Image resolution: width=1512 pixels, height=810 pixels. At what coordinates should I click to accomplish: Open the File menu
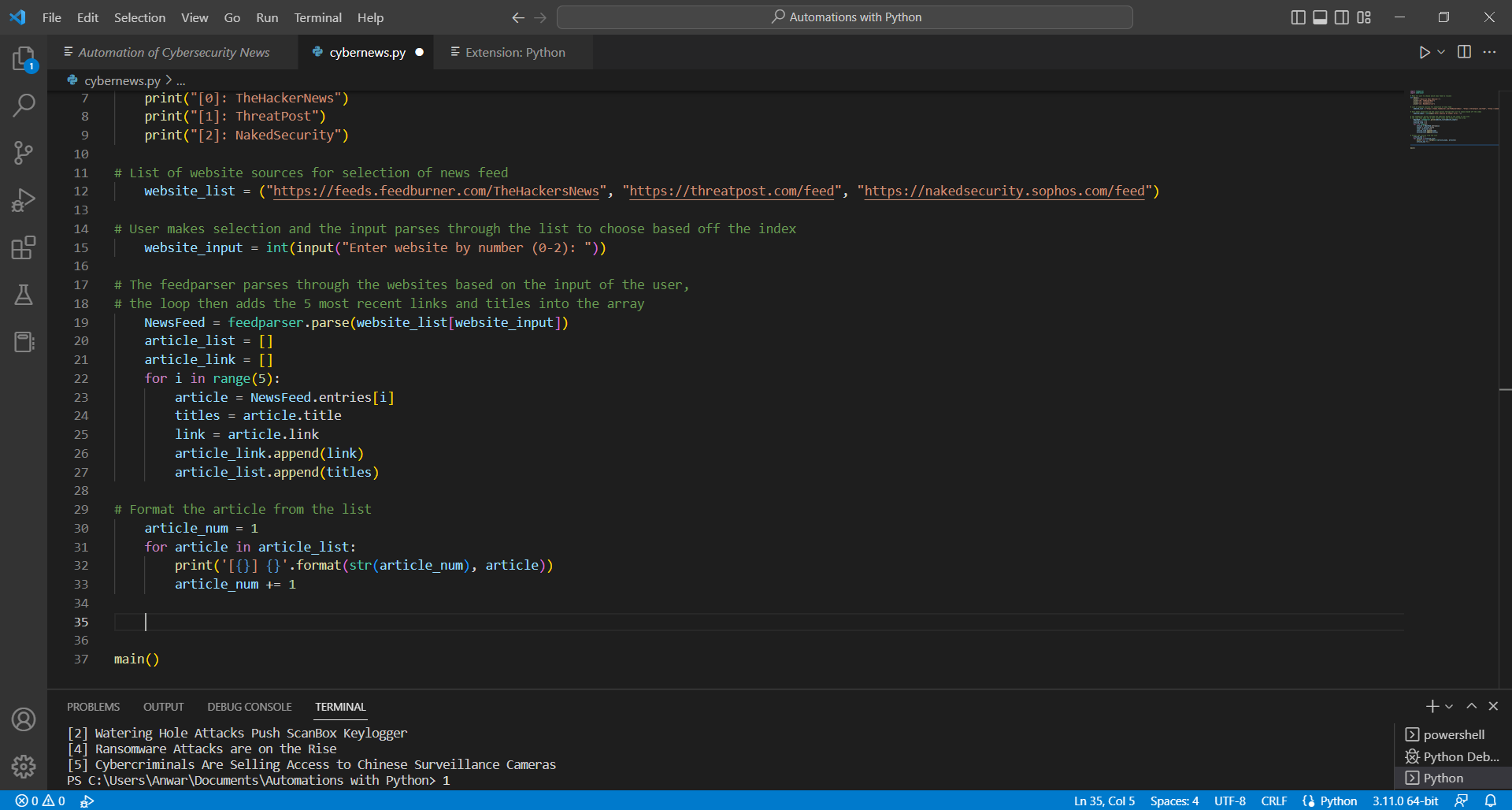click(51, 17)
